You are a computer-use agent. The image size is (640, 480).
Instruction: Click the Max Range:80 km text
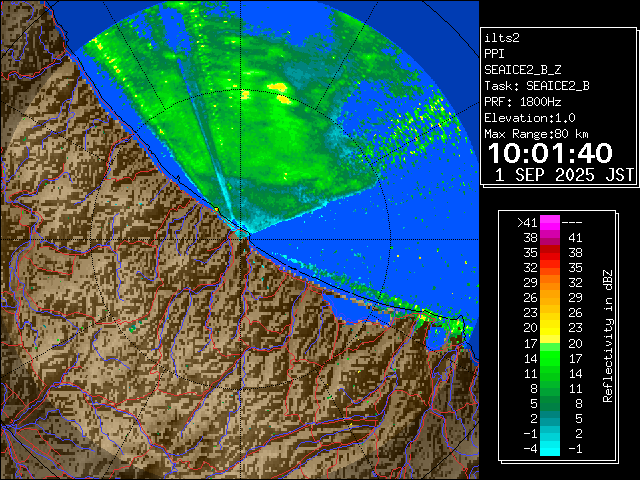536,134
